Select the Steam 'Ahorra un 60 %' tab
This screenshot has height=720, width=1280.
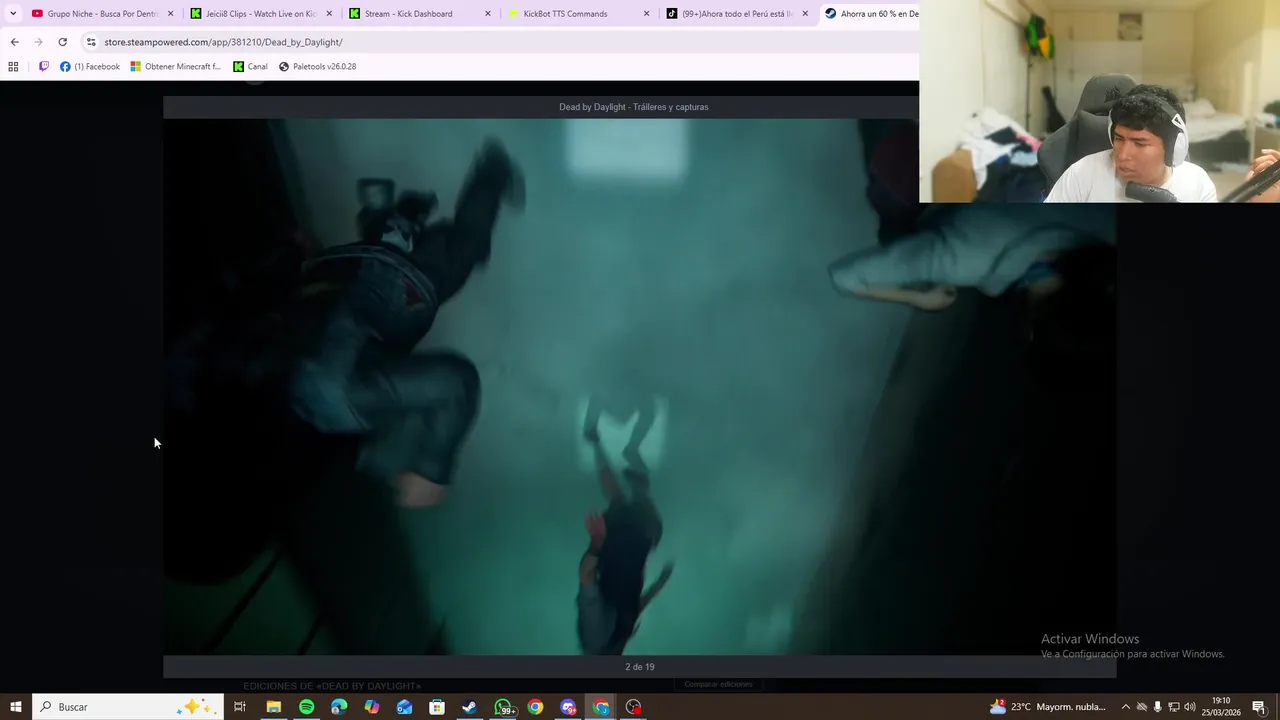coord(870,14)
